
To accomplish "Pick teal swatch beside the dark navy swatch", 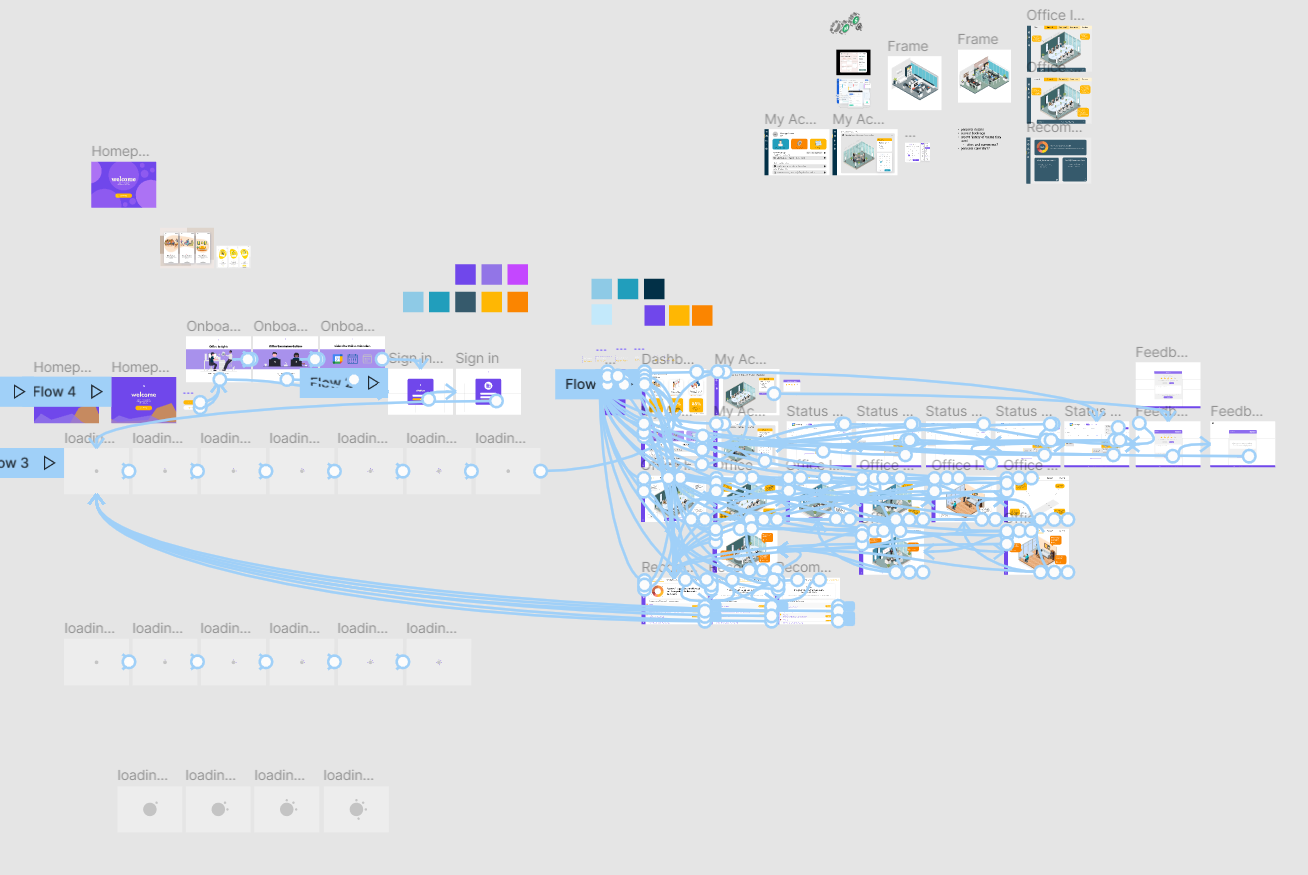I will click(628, 289).
